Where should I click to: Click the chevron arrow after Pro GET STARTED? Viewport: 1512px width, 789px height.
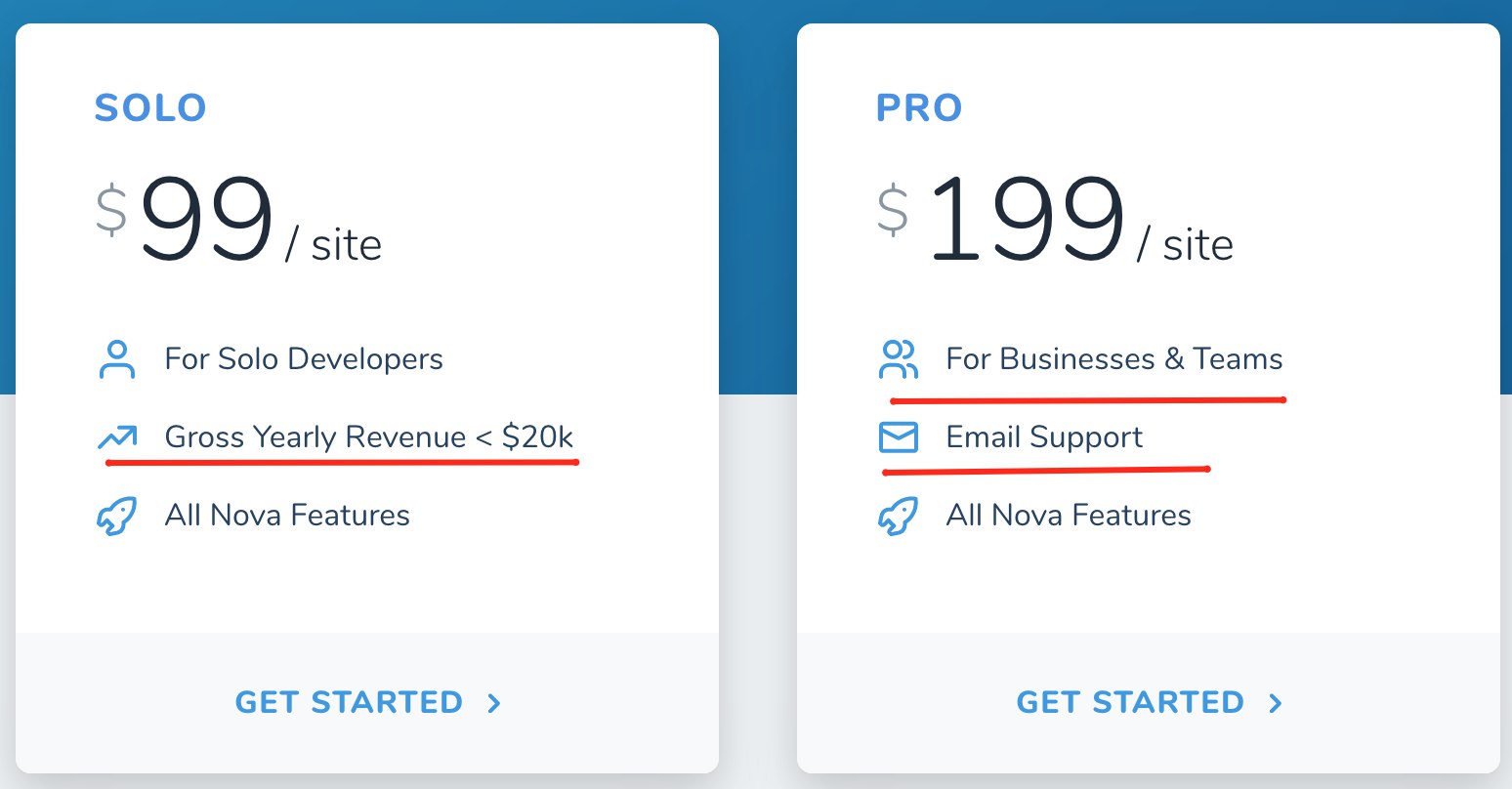(x=1276, y=703)
